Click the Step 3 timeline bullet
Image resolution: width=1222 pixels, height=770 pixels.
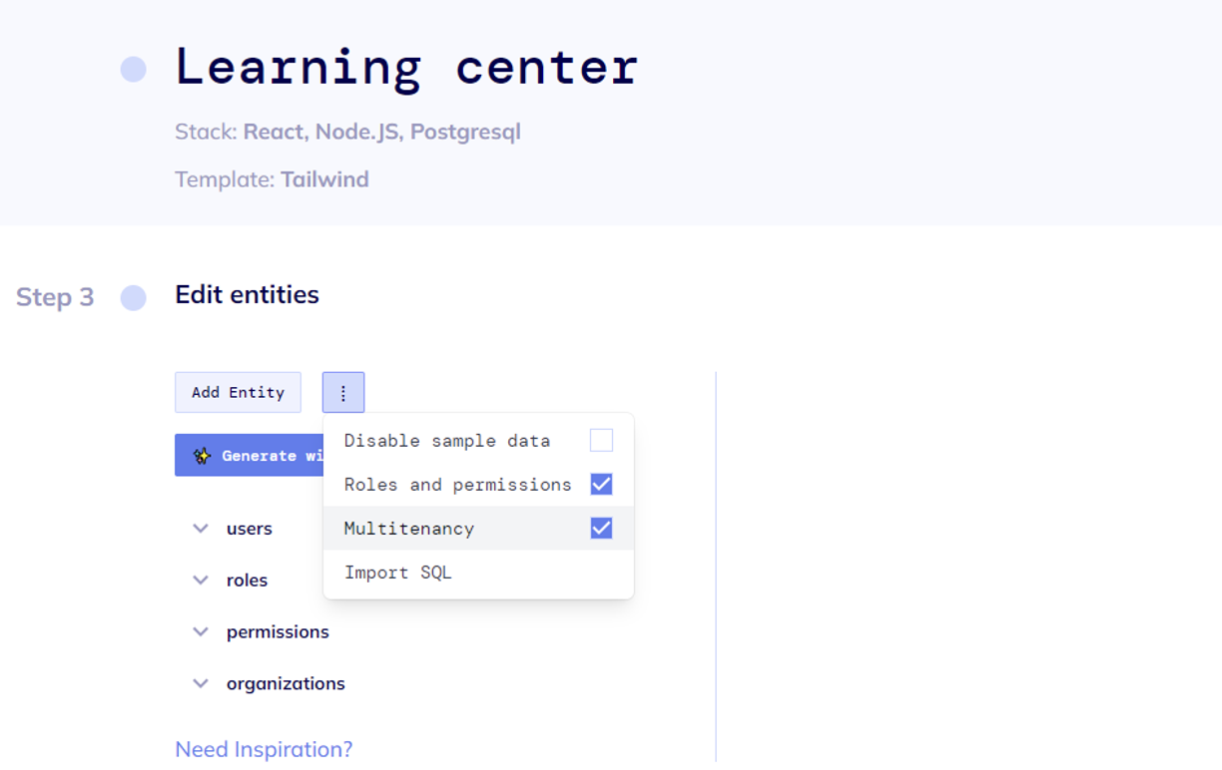coord(133,298)
